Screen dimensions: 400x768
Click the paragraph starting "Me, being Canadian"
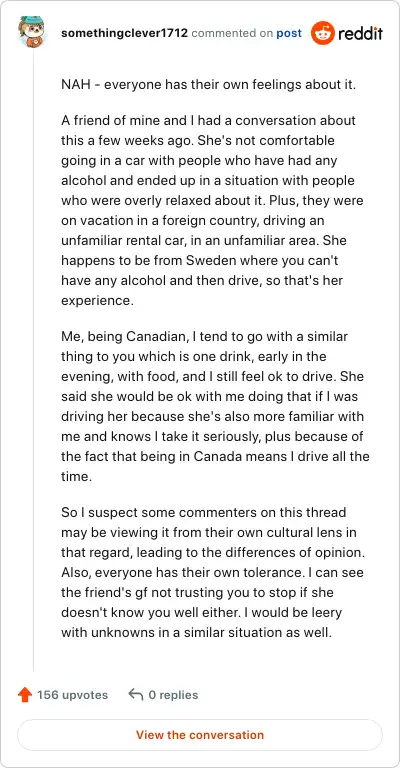215,407
